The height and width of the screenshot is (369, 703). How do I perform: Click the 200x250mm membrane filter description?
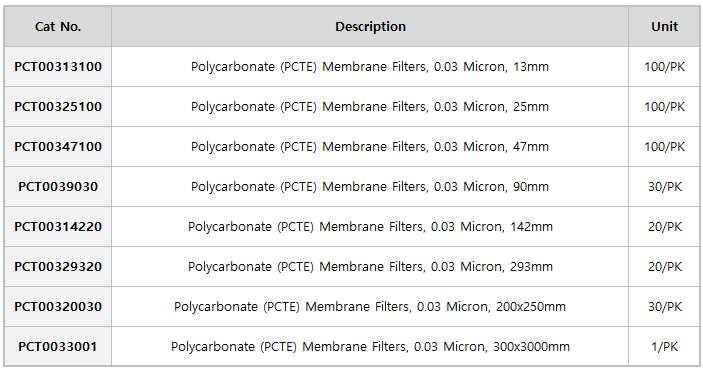[x=370, y=307]
